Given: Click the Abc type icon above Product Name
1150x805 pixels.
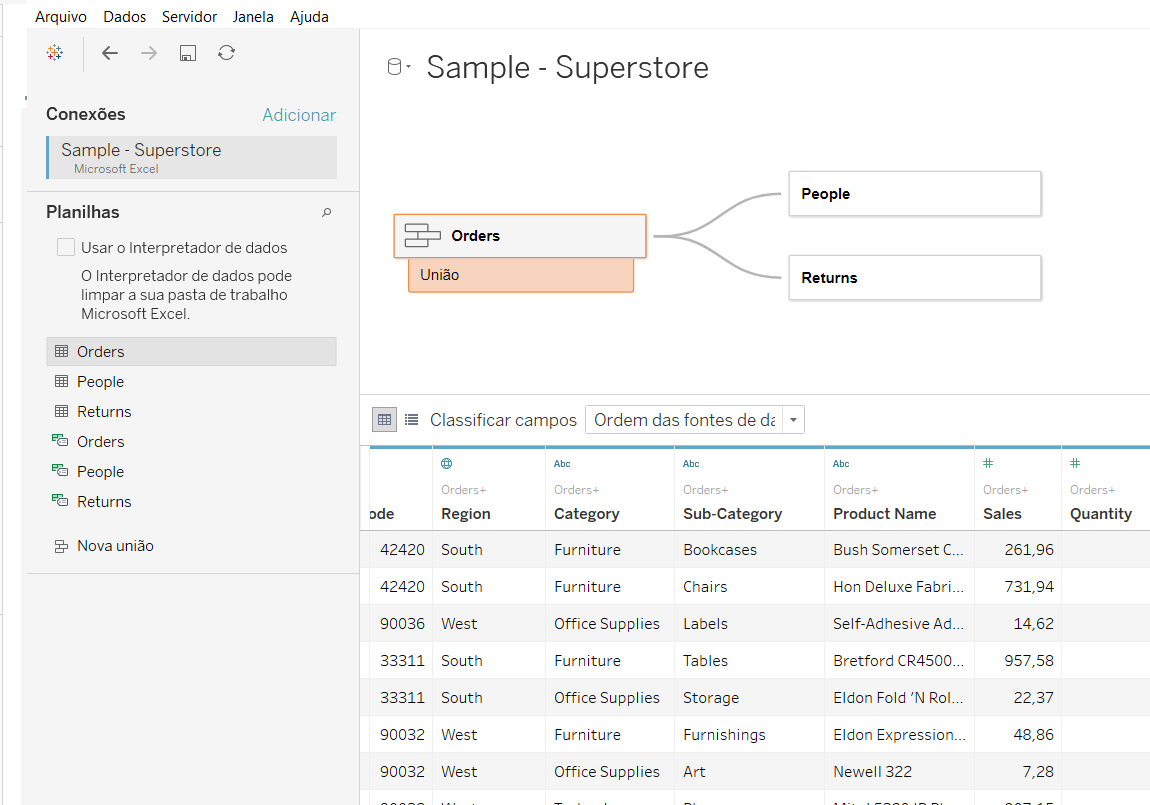Looking at the screenshot, I should pos(841,463).
